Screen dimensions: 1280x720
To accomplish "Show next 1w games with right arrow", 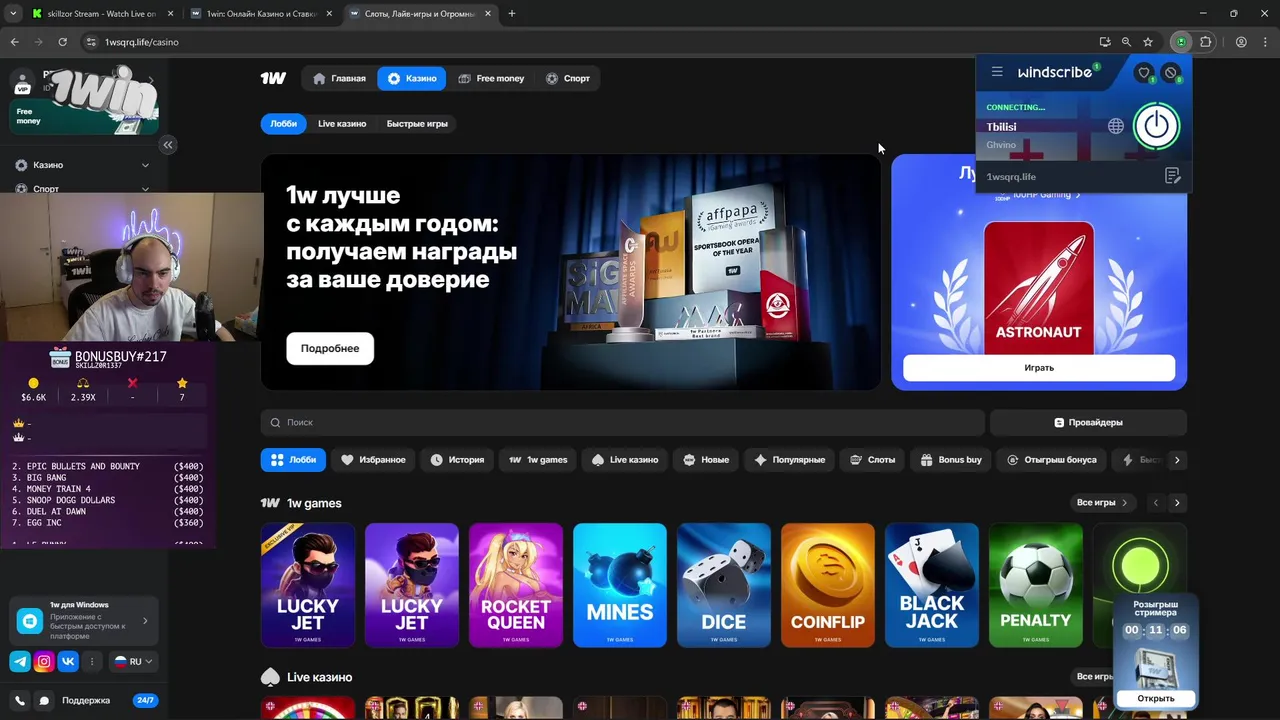I will (x=1177, y=503).
